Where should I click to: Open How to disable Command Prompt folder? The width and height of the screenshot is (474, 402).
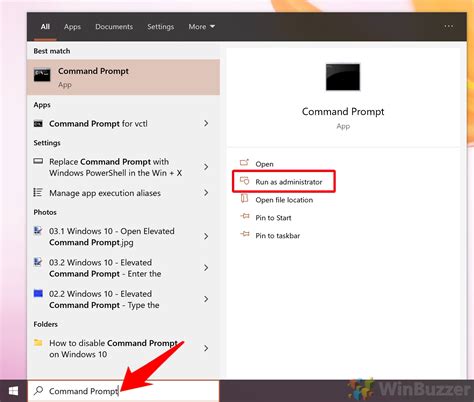[x=123, y=349]
